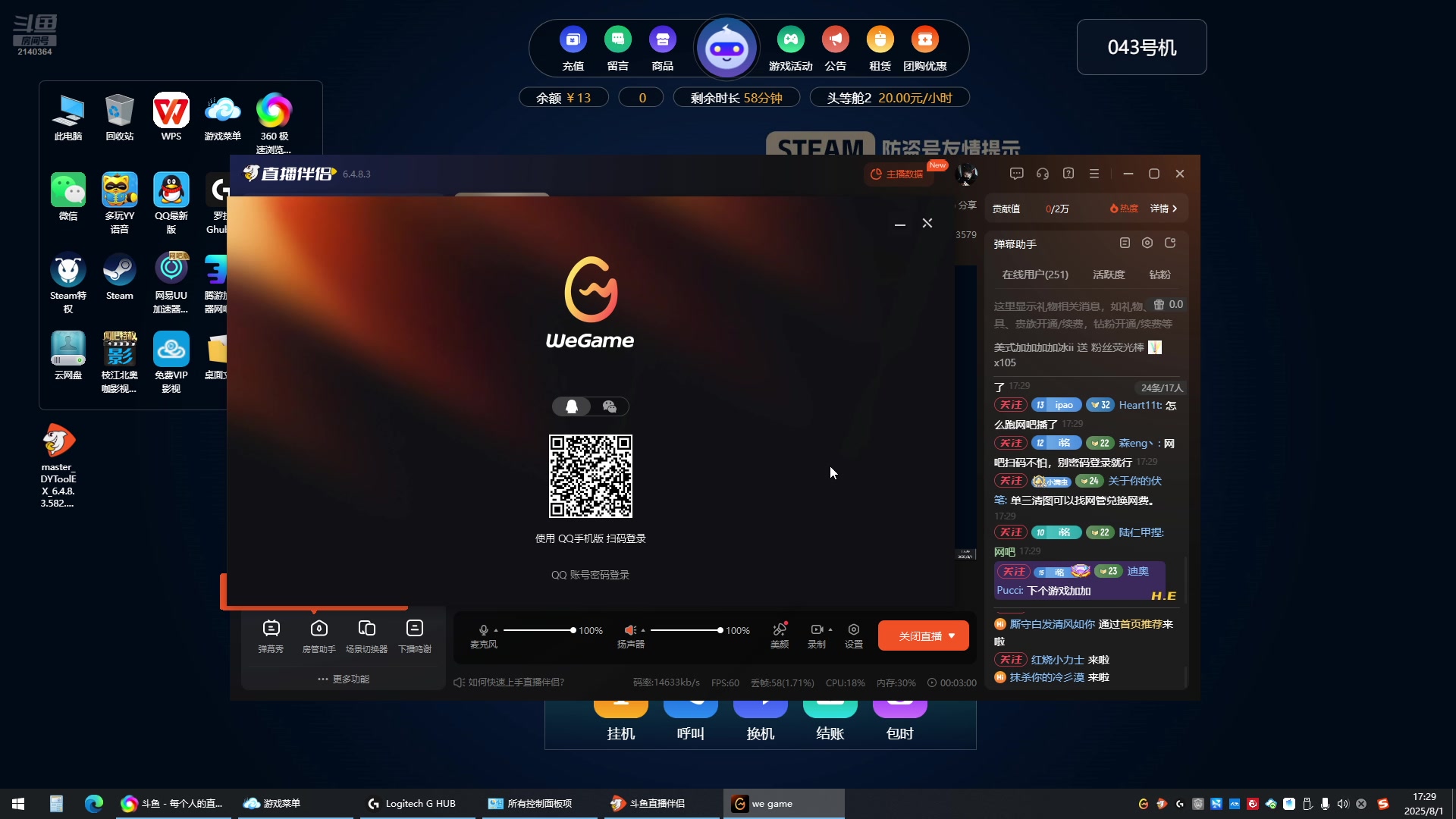Mute the 麦克风 microphone
1456x819 pixels.
(483, 630)
